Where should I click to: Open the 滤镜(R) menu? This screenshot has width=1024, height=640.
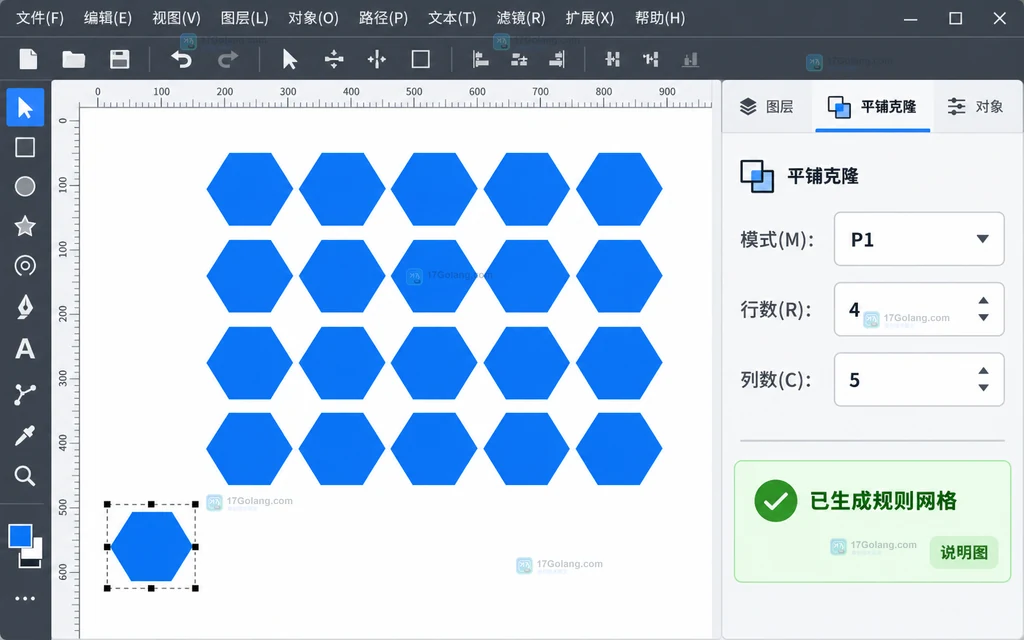click(520, 18)
